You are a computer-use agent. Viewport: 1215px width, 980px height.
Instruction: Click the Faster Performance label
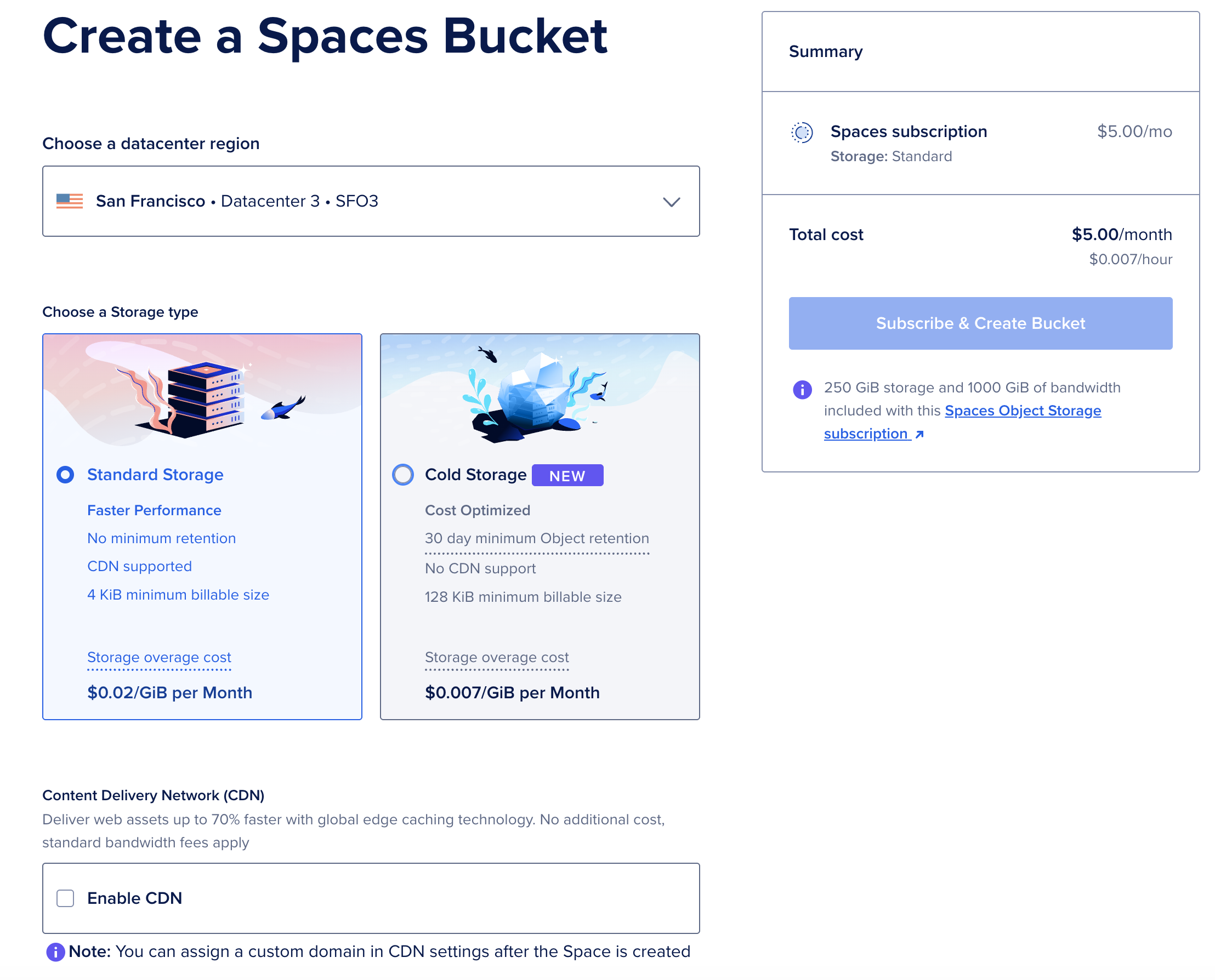[154, 510]
